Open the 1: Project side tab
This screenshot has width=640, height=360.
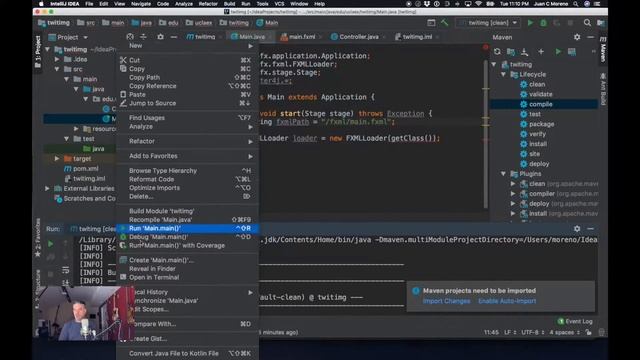click(x=38, y=52)
